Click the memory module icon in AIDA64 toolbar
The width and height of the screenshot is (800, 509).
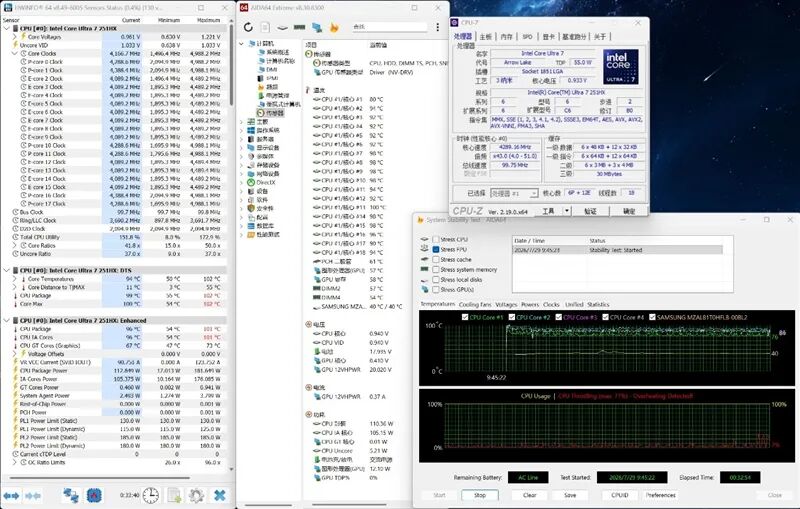(x=299, y=27)
